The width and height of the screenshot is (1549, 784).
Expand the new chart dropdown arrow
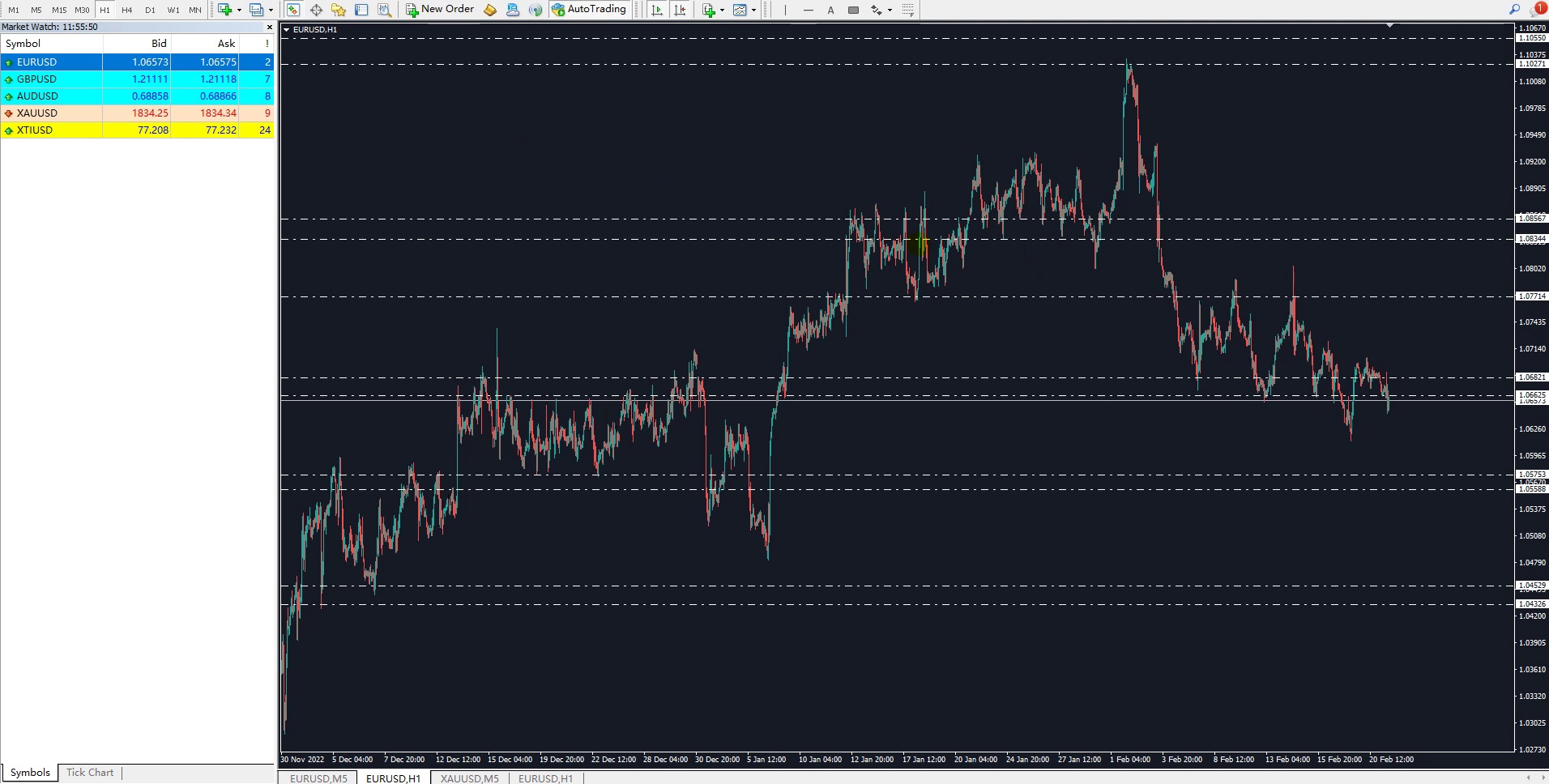click(239, 10)
